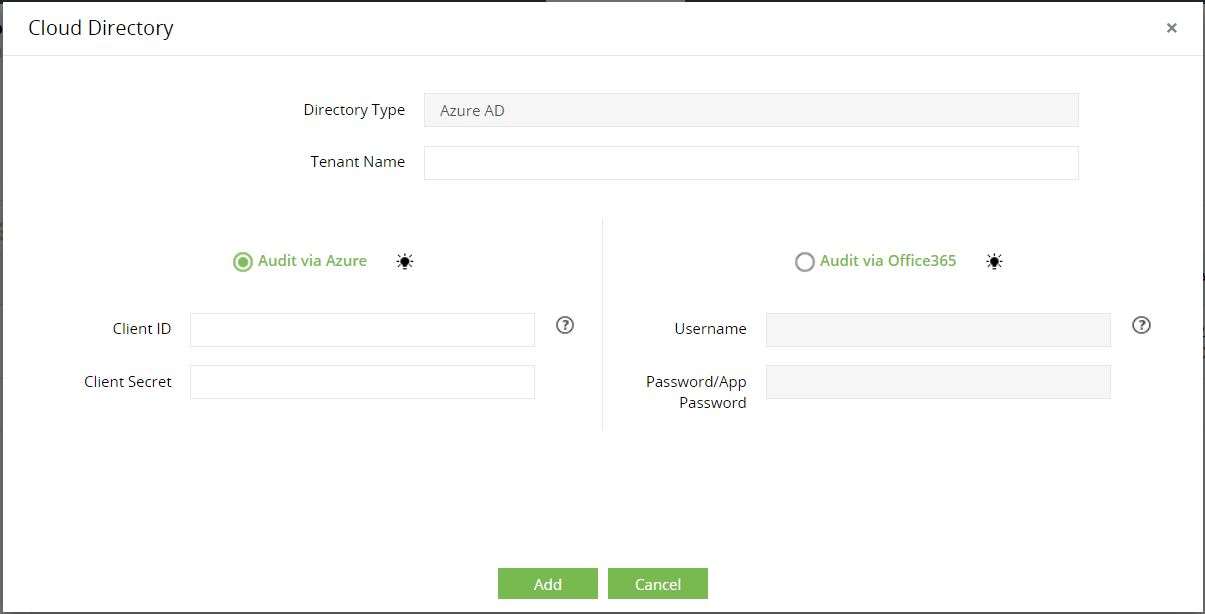Click into the Client Secret field
Viewport: 1205px width, 614px height.
(x=362, y=382)
